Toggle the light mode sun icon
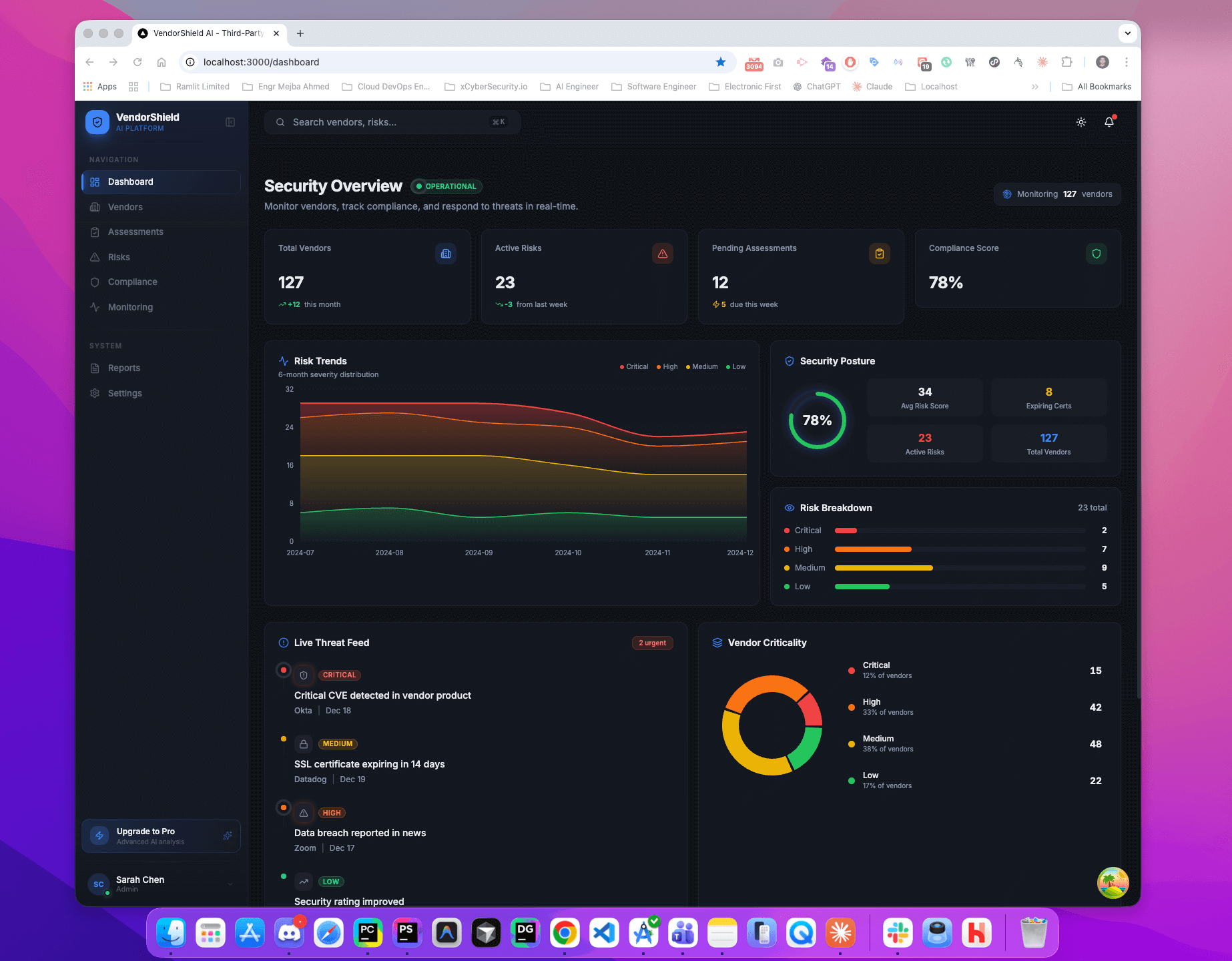Viewport: 1232px width, 961px height. [x=1081, y=122]
